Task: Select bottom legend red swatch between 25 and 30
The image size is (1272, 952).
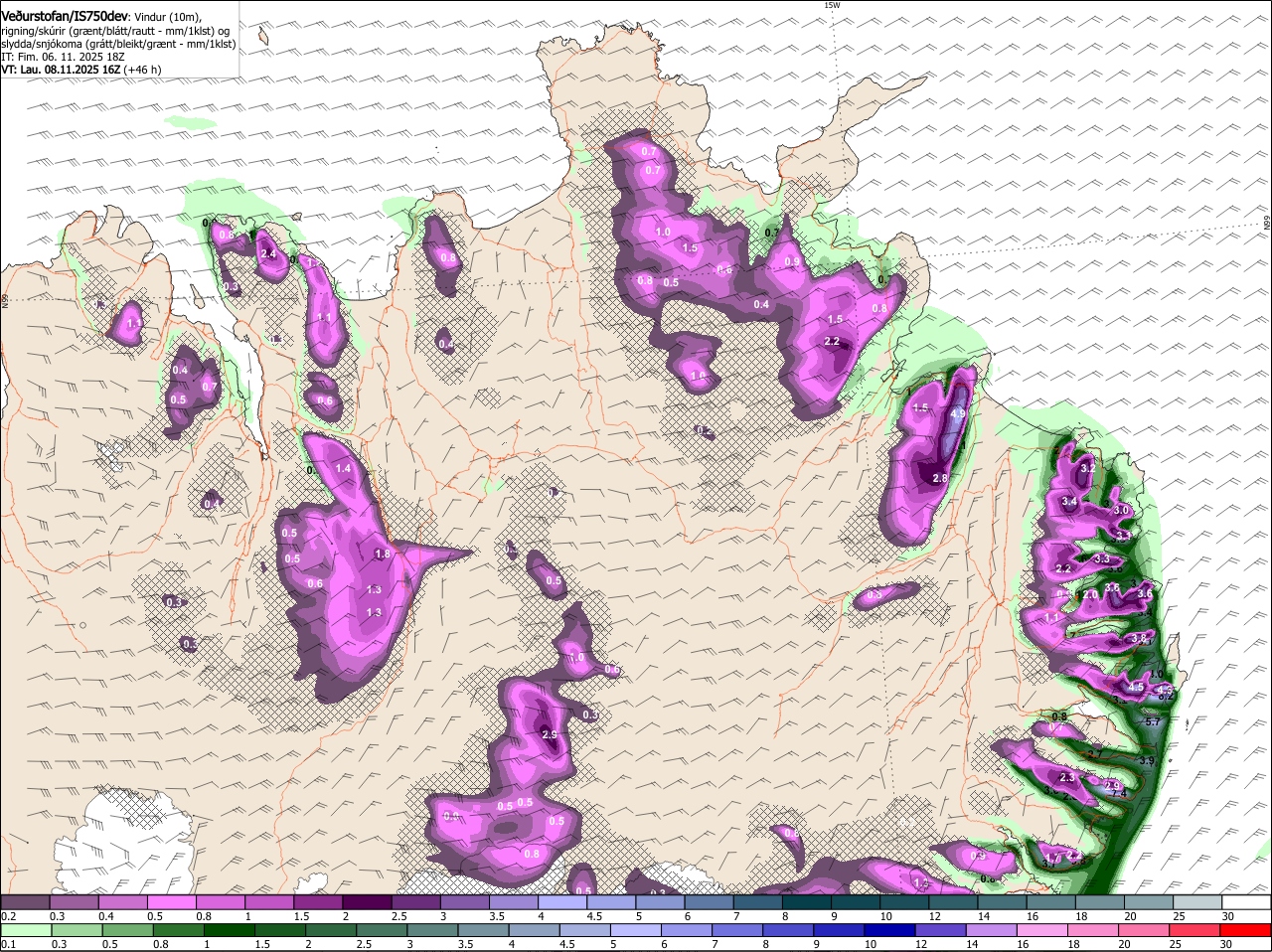Action: pyautogui.click(x=1196, y=931)
